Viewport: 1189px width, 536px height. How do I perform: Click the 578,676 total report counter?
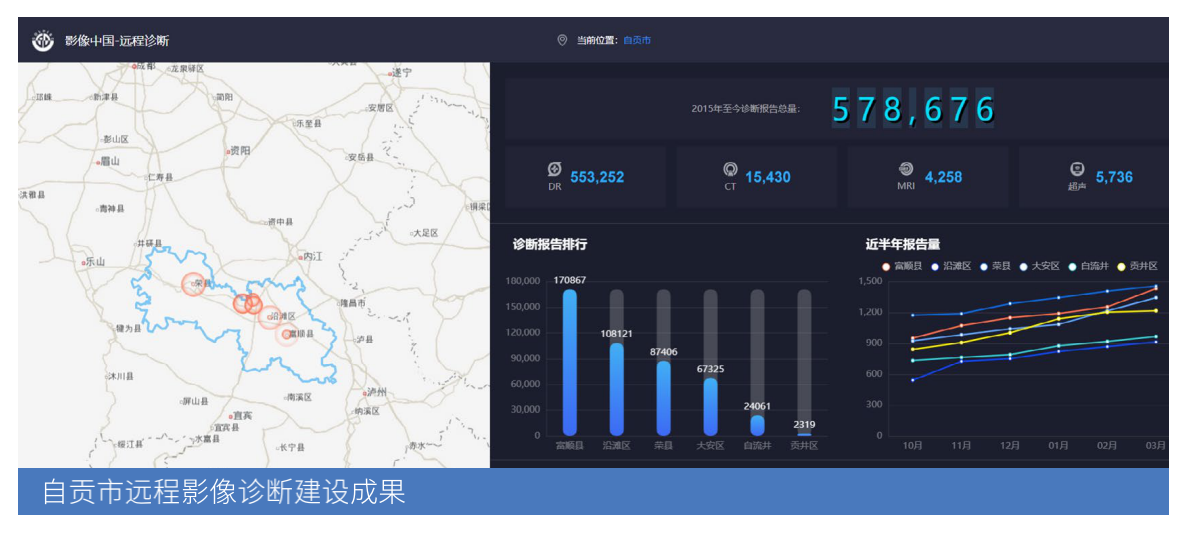point(914,108)
